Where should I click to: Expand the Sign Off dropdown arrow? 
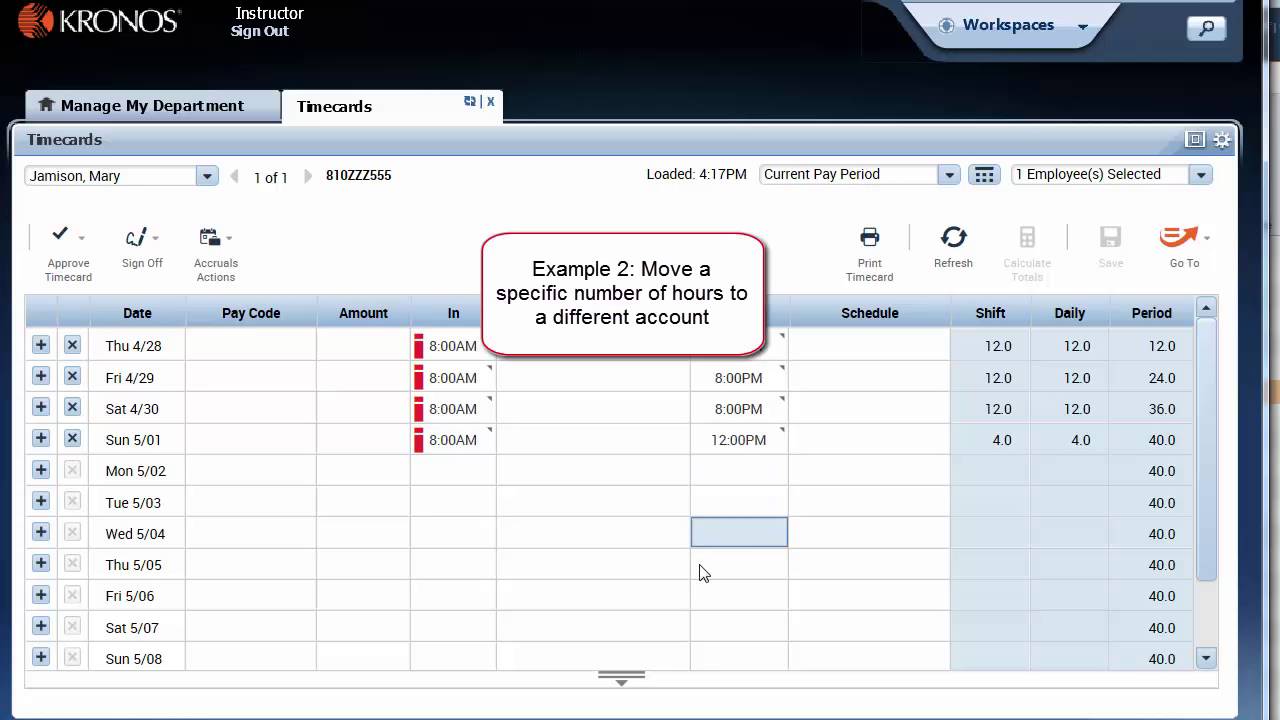click(x=155, y=239)
